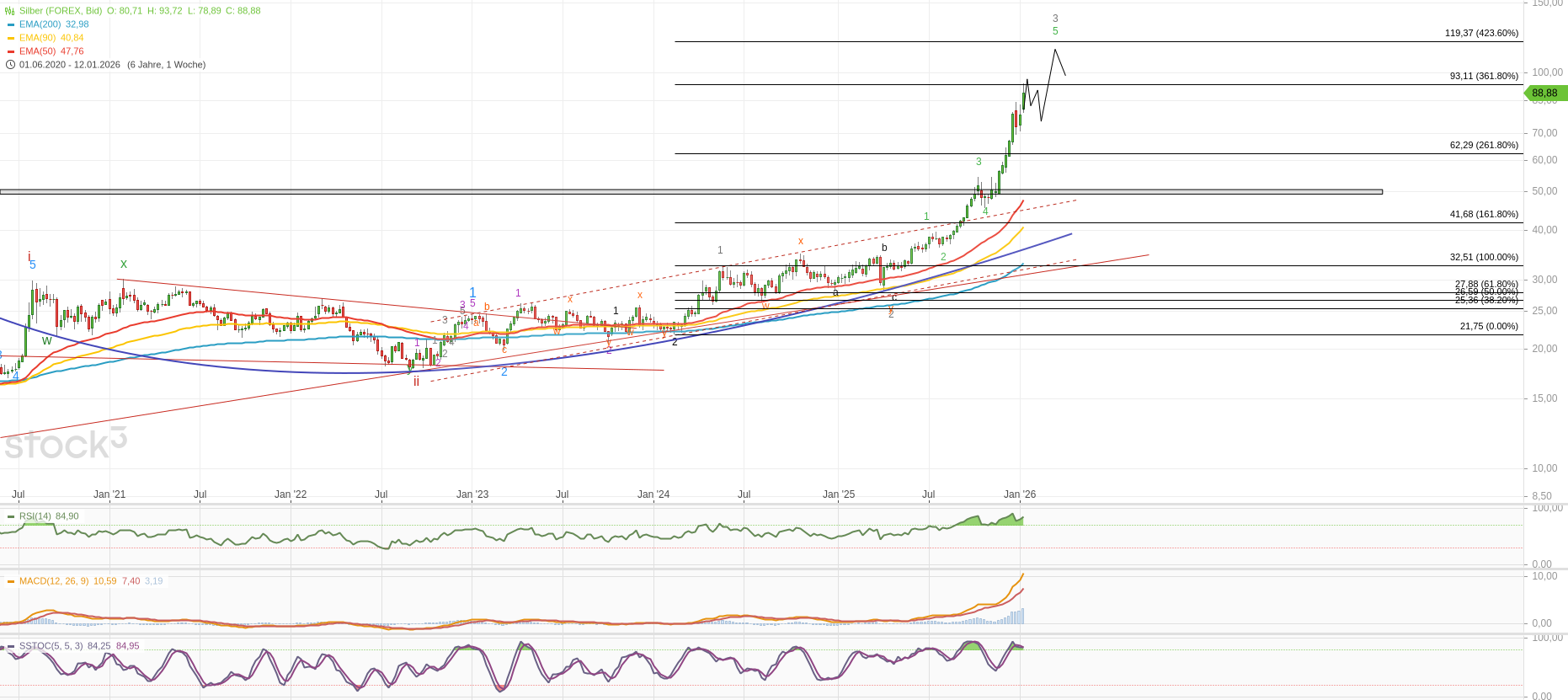Click the 62,29 (261.80%) Fibonacci level label
The height and width of the screenshot is (700, 1568).
(x=1484, y=145)
